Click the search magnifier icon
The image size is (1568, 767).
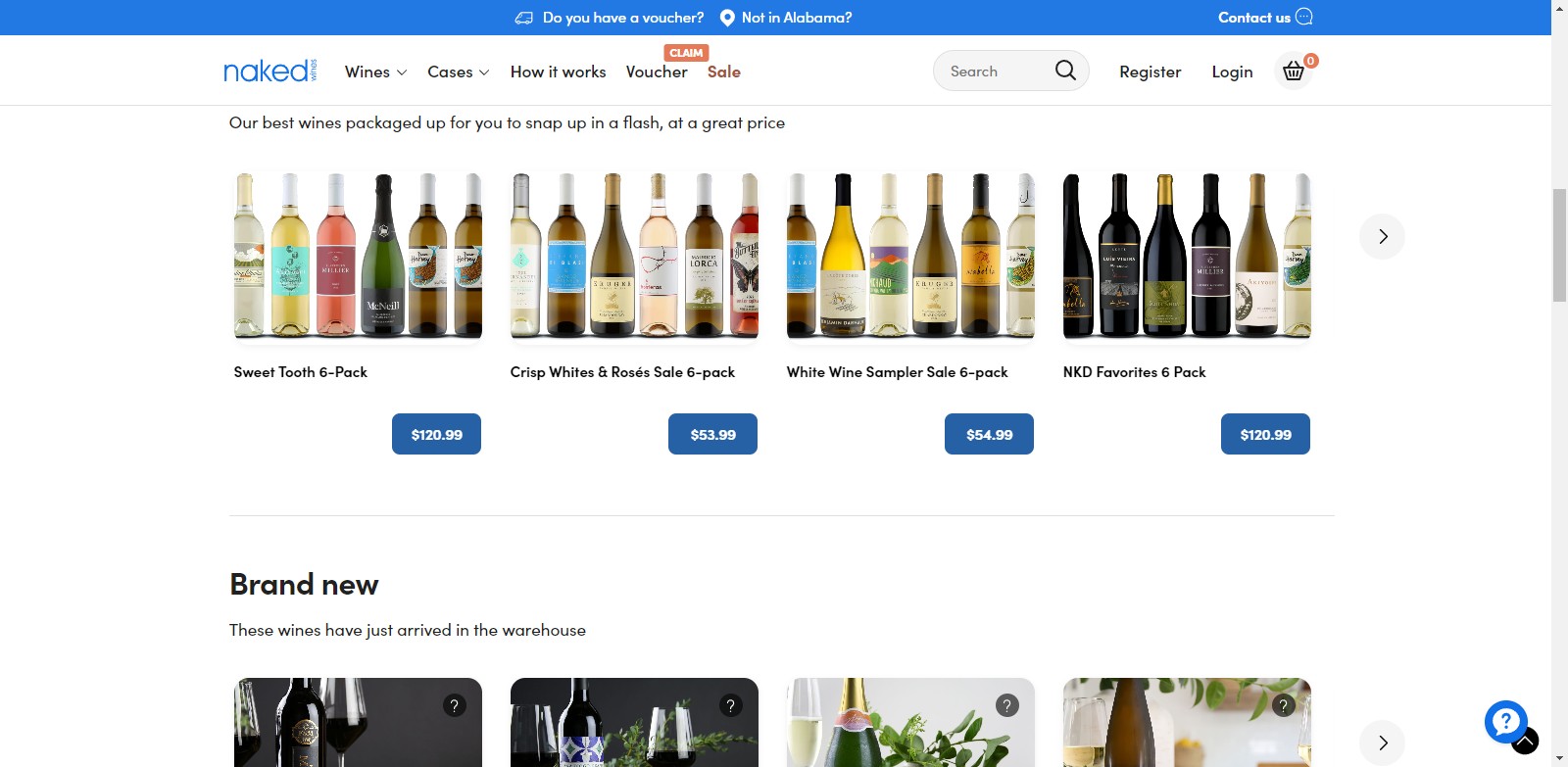1065,71
